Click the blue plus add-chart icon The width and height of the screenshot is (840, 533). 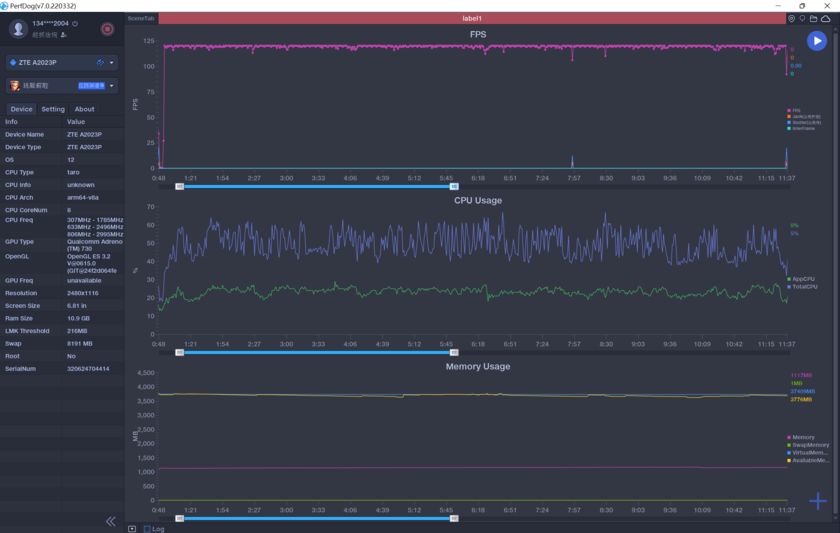point(818,501)
